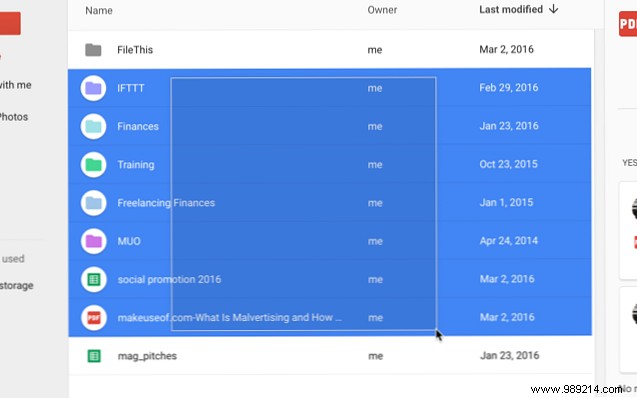Click the Mar 2, 2016 date for FileThis

(x=506, y=50)
